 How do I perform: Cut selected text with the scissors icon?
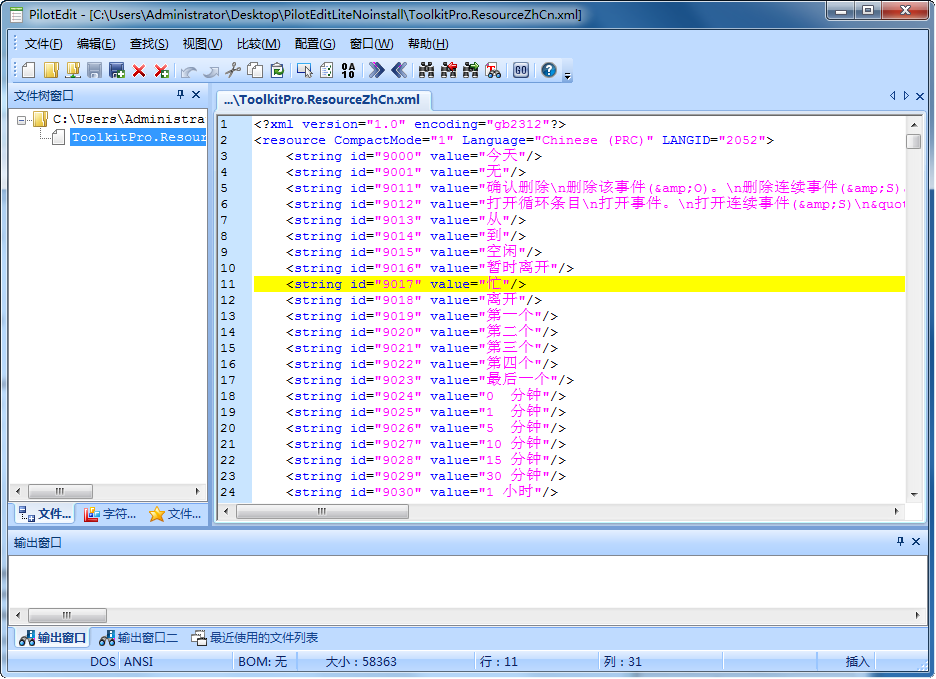click(x=234, y=70)
